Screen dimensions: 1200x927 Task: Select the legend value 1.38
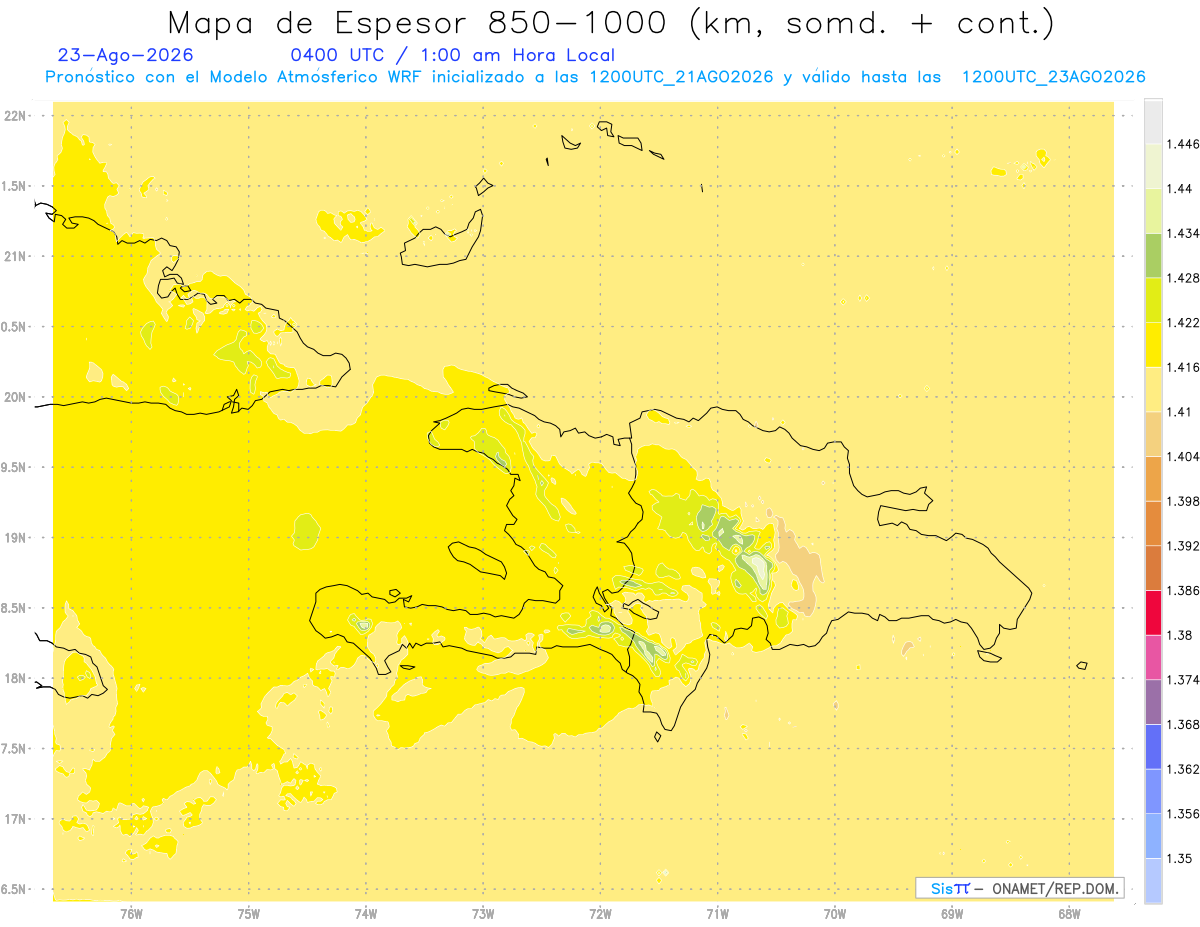click(x=1180, y=635)
